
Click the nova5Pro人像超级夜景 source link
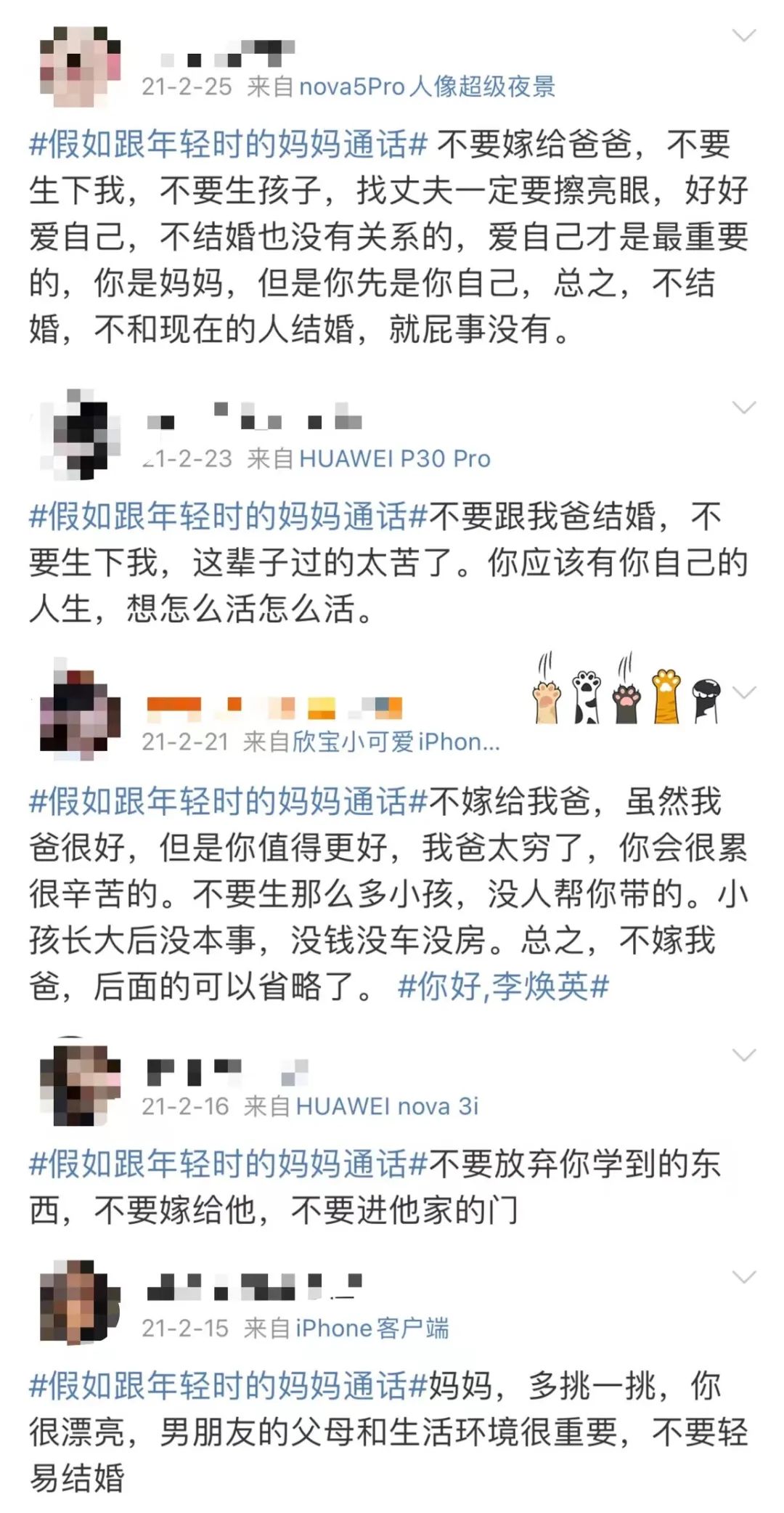click(x=427, y=86)
